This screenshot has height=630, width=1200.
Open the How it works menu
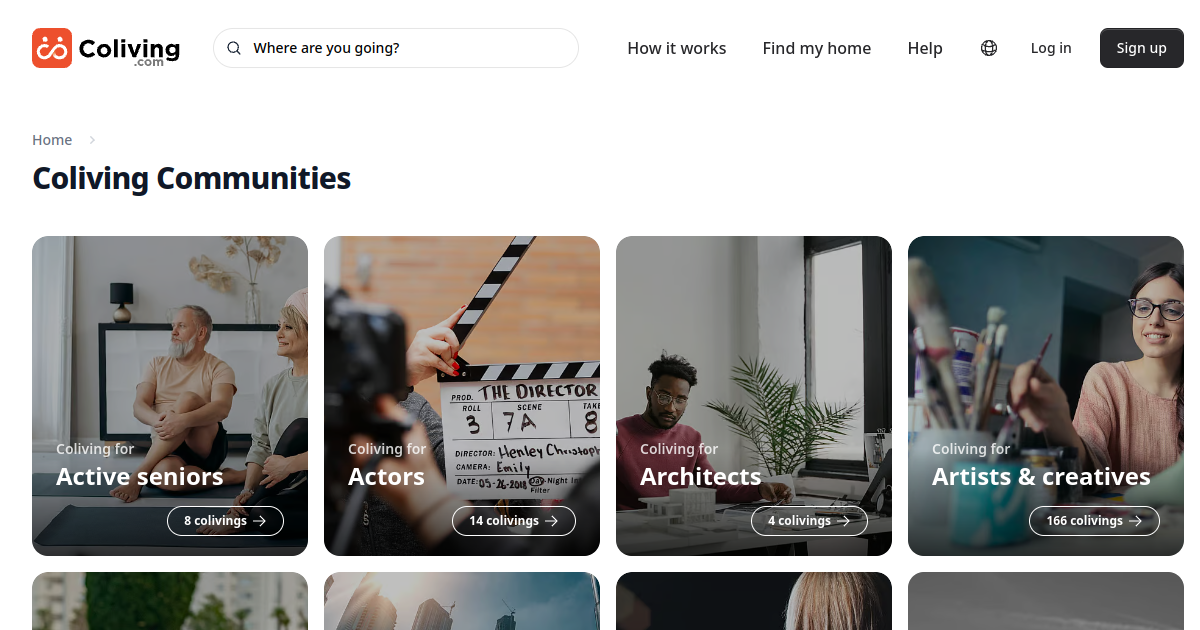tap(677, 48)
